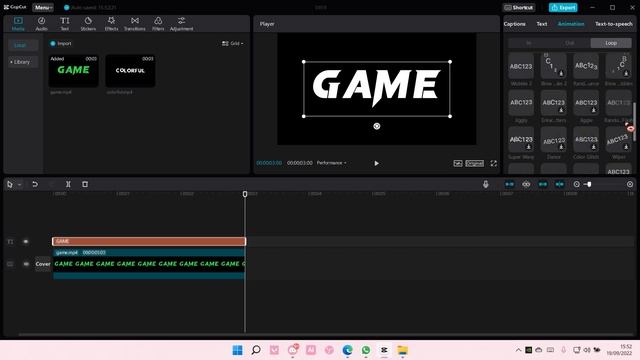Click the timeline playhead marker
Viewport: 640px width, 360px height.
click(245, 194)
